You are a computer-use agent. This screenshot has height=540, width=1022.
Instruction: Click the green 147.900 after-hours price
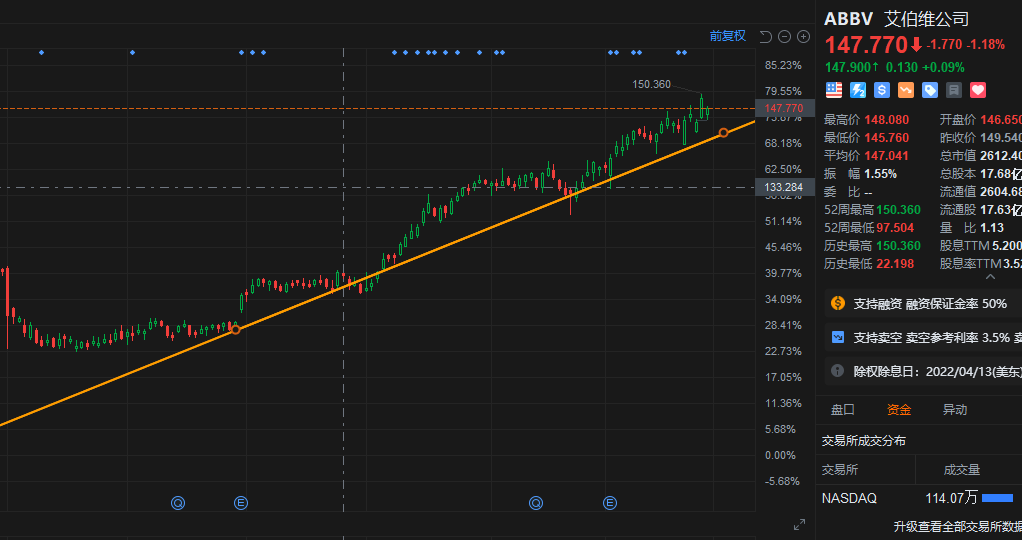coord(848,67)
